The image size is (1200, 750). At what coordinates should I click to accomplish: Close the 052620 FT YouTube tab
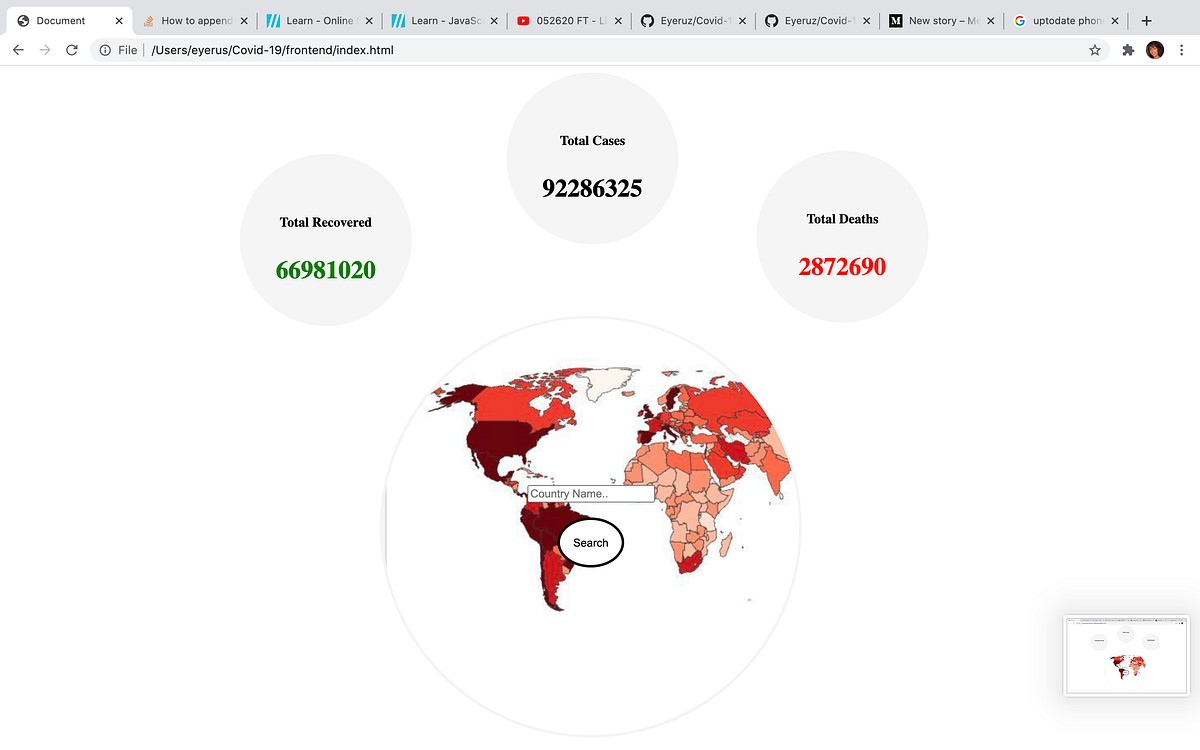618,20
